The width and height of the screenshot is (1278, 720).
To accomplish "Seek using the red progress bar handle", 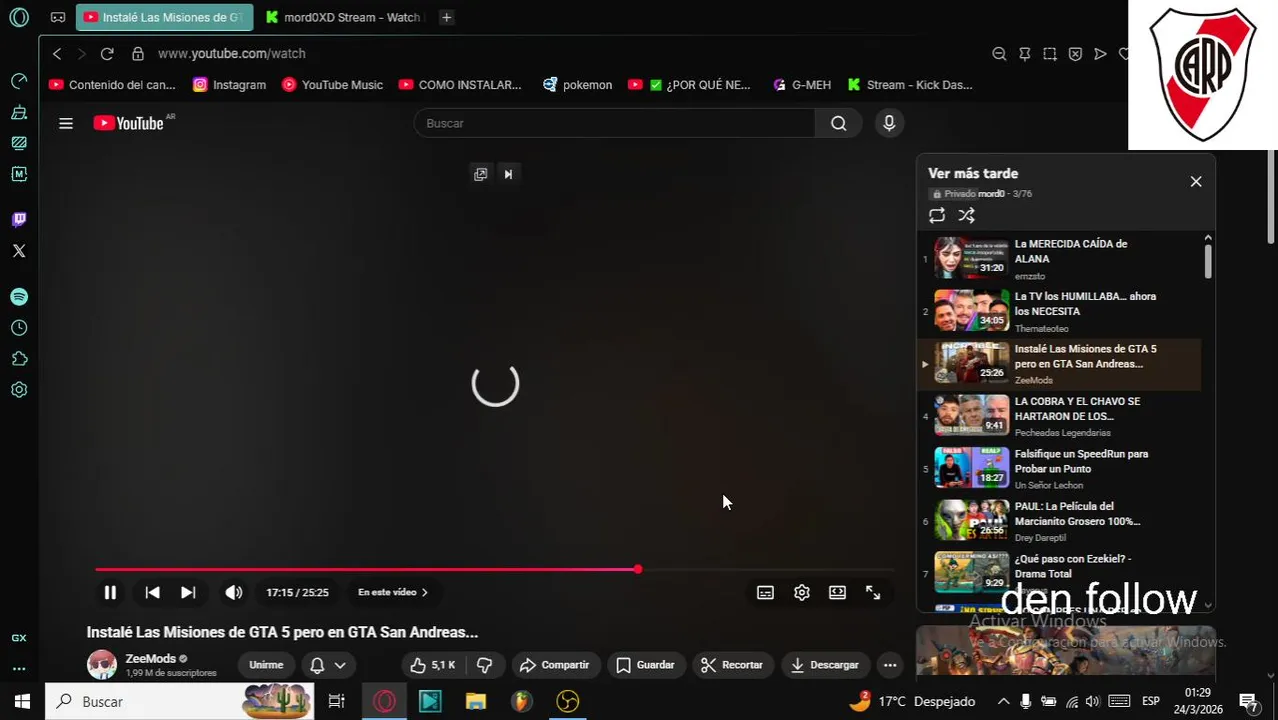I will [x=637, y=570].
